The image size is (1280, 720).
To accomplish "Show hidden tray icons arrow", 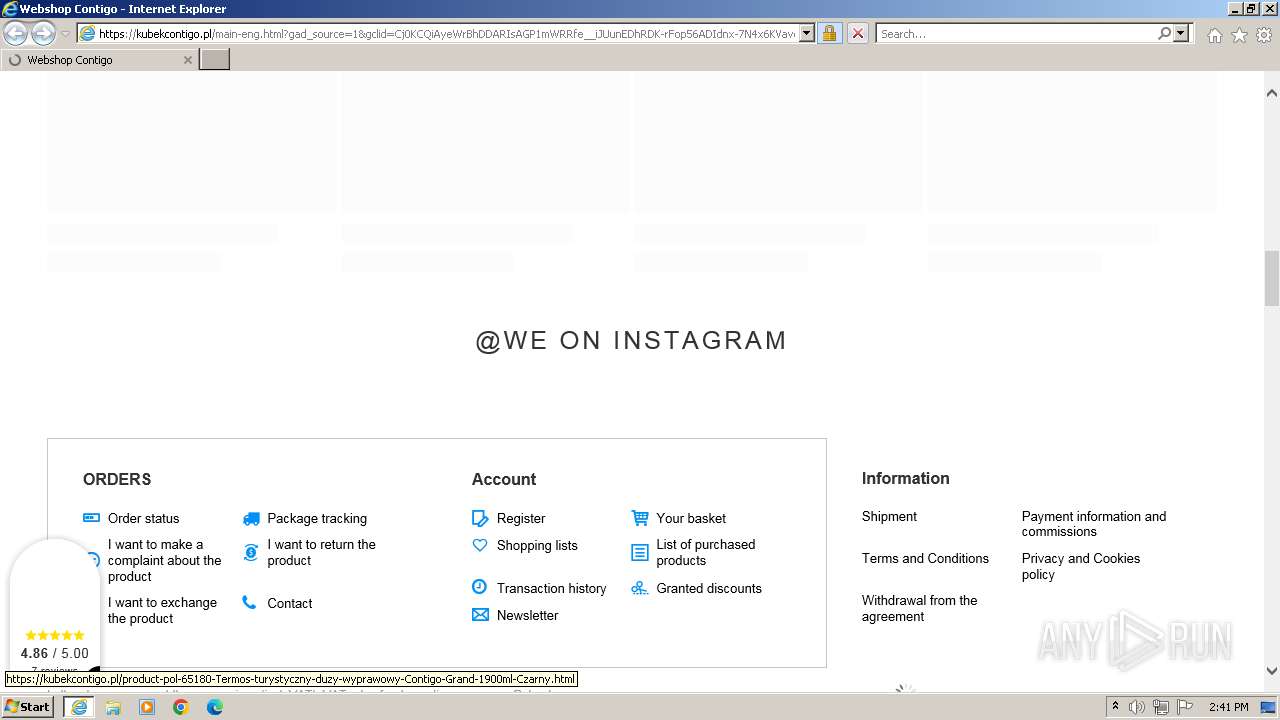I will 1115,707.
